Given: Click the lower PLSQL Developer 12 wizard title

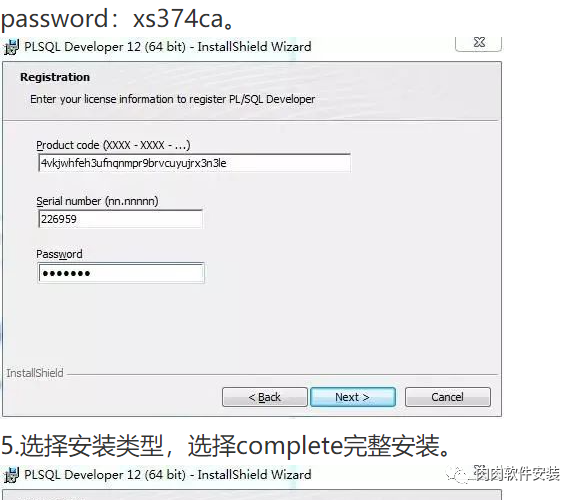Looking at the screenshot, I should point(168,475).
